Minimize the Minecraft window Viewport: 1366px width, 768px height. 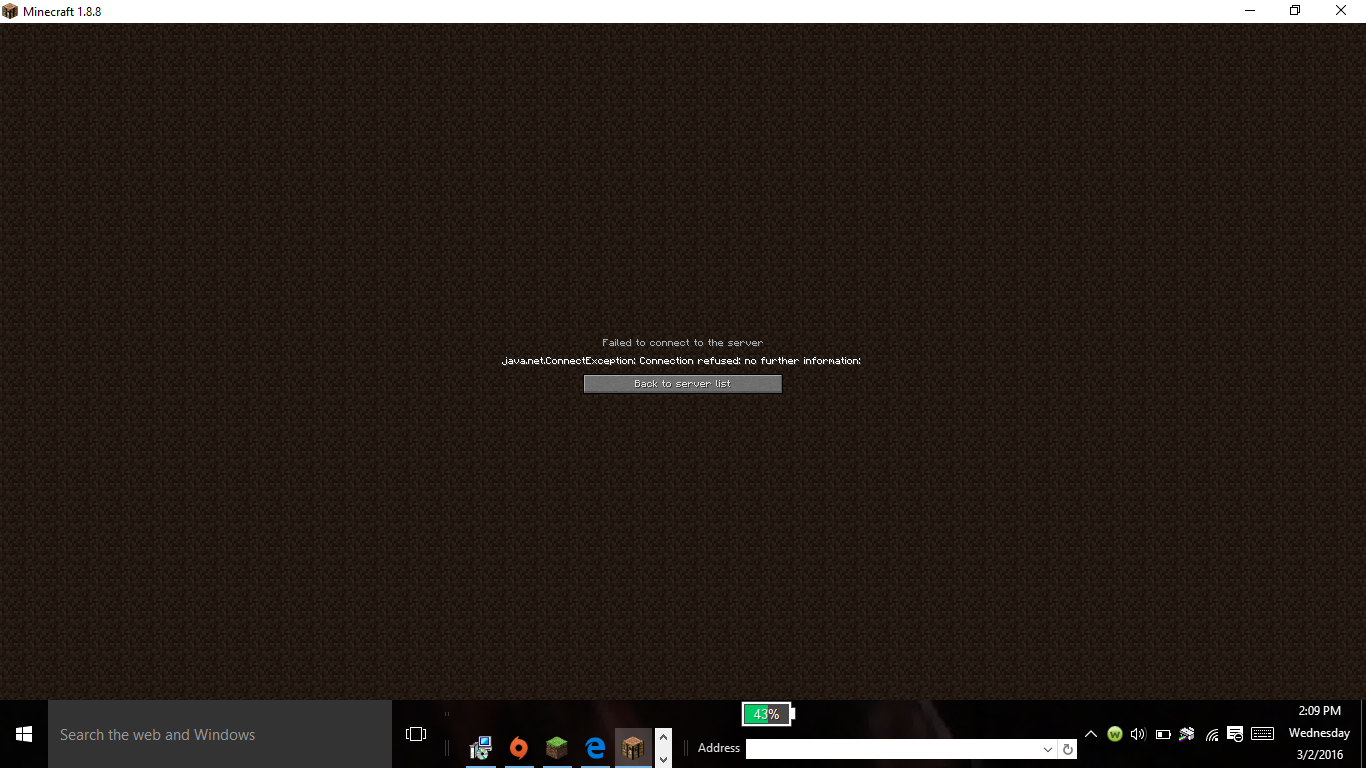click(1250, 11)
